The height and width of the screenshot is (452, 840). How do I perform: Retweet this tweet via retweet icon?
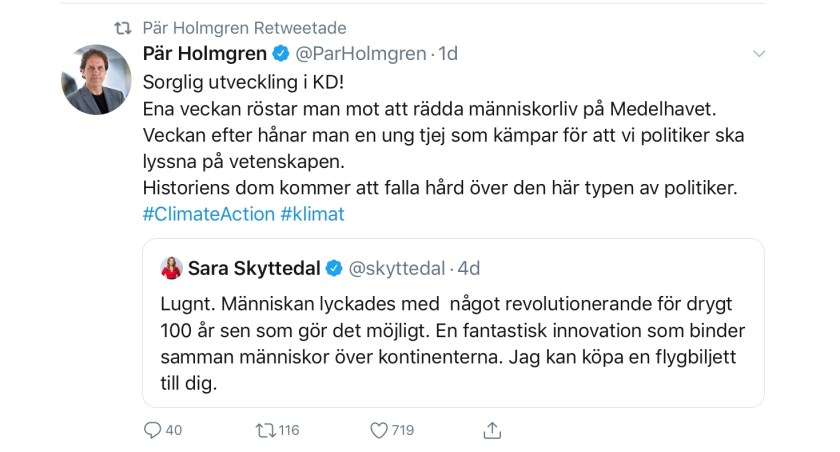[x=266, y=431]
